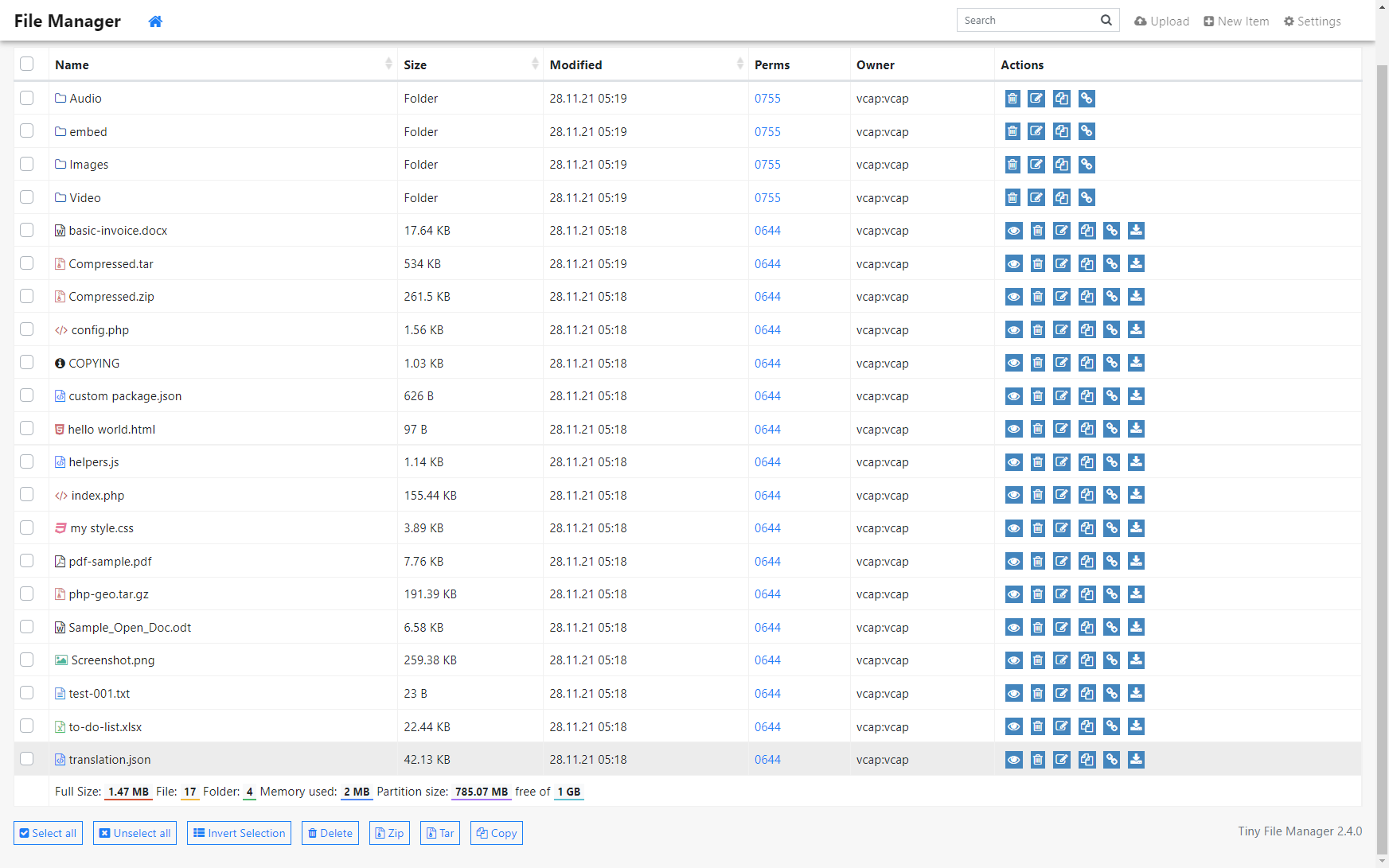The height and width of the screenshot is (868, 1389).
Task: Rename config.php using the edit icon
Action: [x=1062, y=329]
